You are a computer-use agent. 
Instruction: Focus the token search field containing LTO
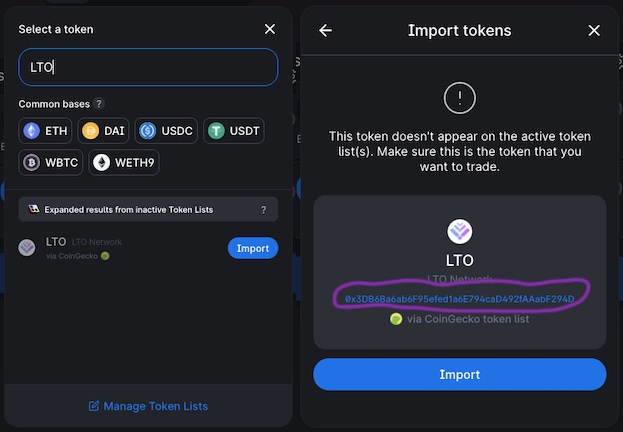tap(148, 67)
